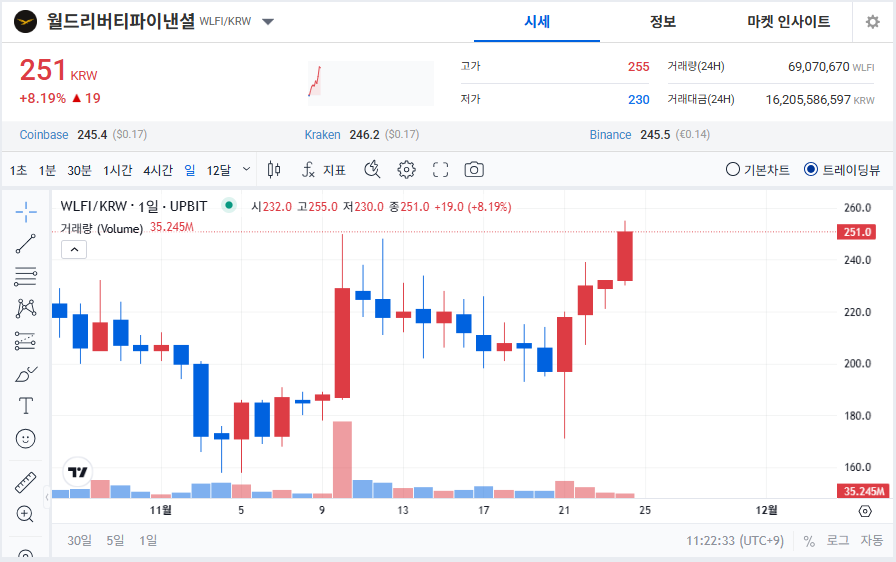Click the TradingView logo on chart
Viewport: 896px width, 562px height.
78,472
